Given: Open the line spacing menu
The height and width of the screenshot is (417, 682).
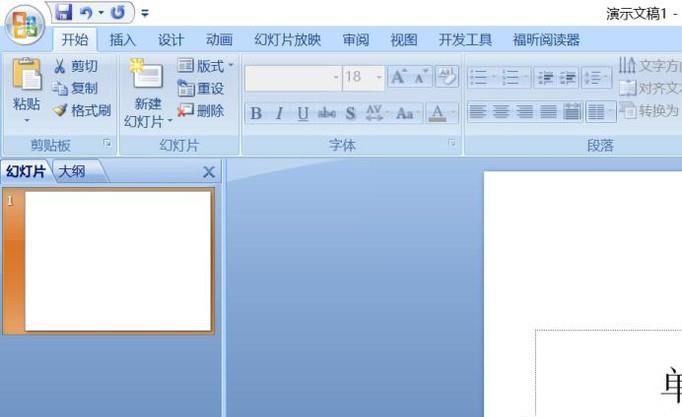Looking at the screenshot, I should (596, 78).
